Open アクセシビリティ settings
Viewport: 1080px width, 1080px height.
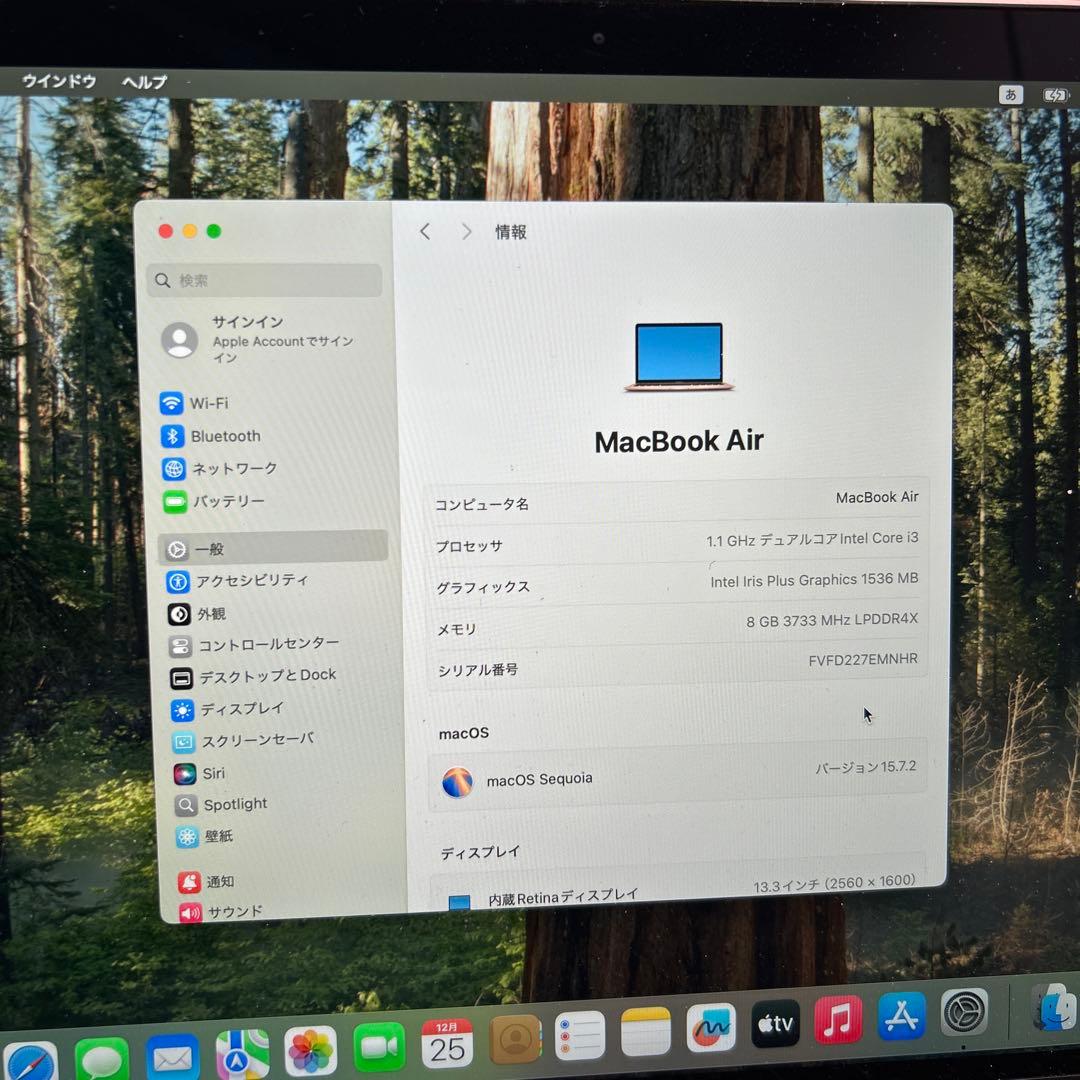pos(237,581)
